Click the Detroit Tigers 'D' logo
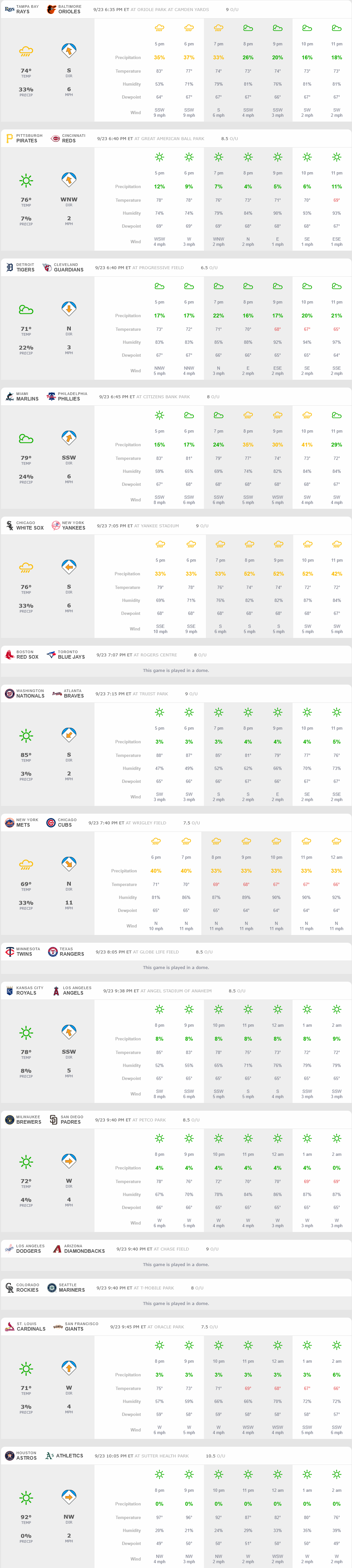Screen dimensions: 352x1568 tap(9, 267)
